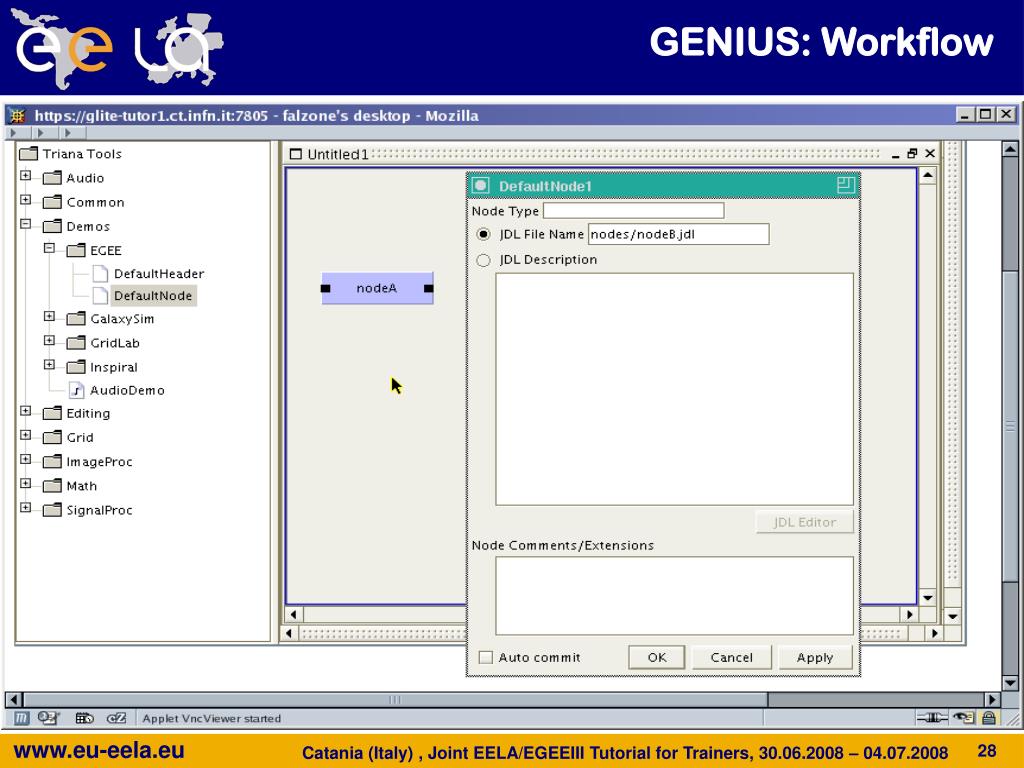Click OK in the DefaultNode1 dialog
The width and height of the screenshot is (1024, 768).
click(x=656, y=658)
